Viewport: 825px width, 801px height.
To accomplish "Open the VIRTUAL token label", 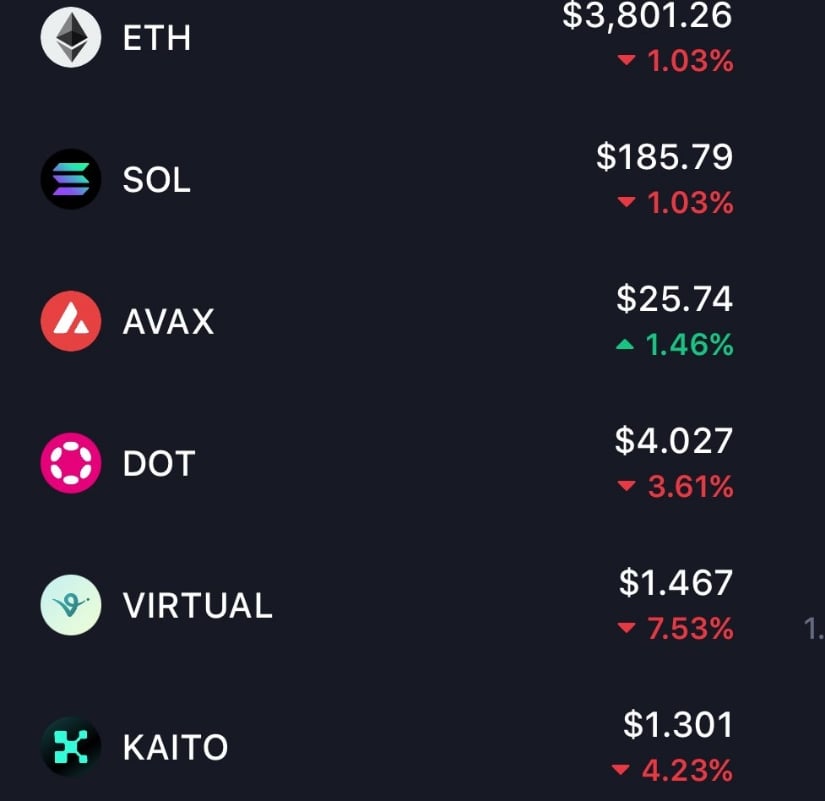I will [x=197, y=605].
